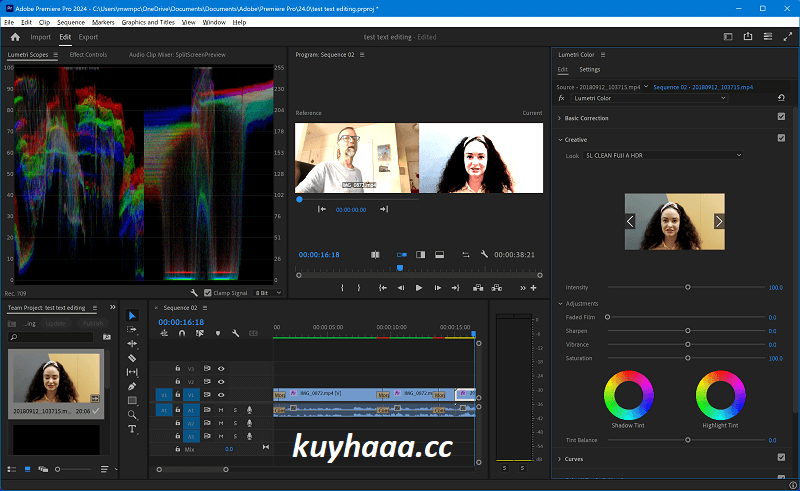
Task: Open the Lumetri Settings tab
Action: pos(589,69)
